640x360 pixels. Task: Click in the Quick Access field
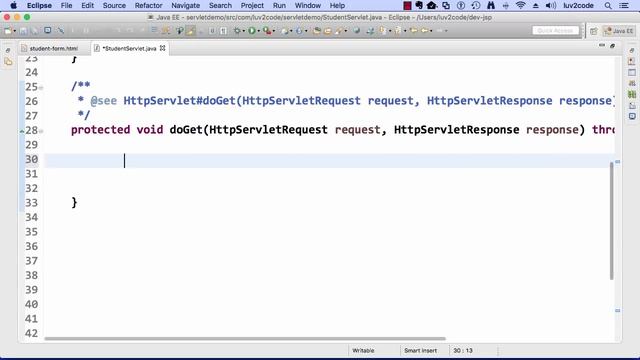point(555,31)
